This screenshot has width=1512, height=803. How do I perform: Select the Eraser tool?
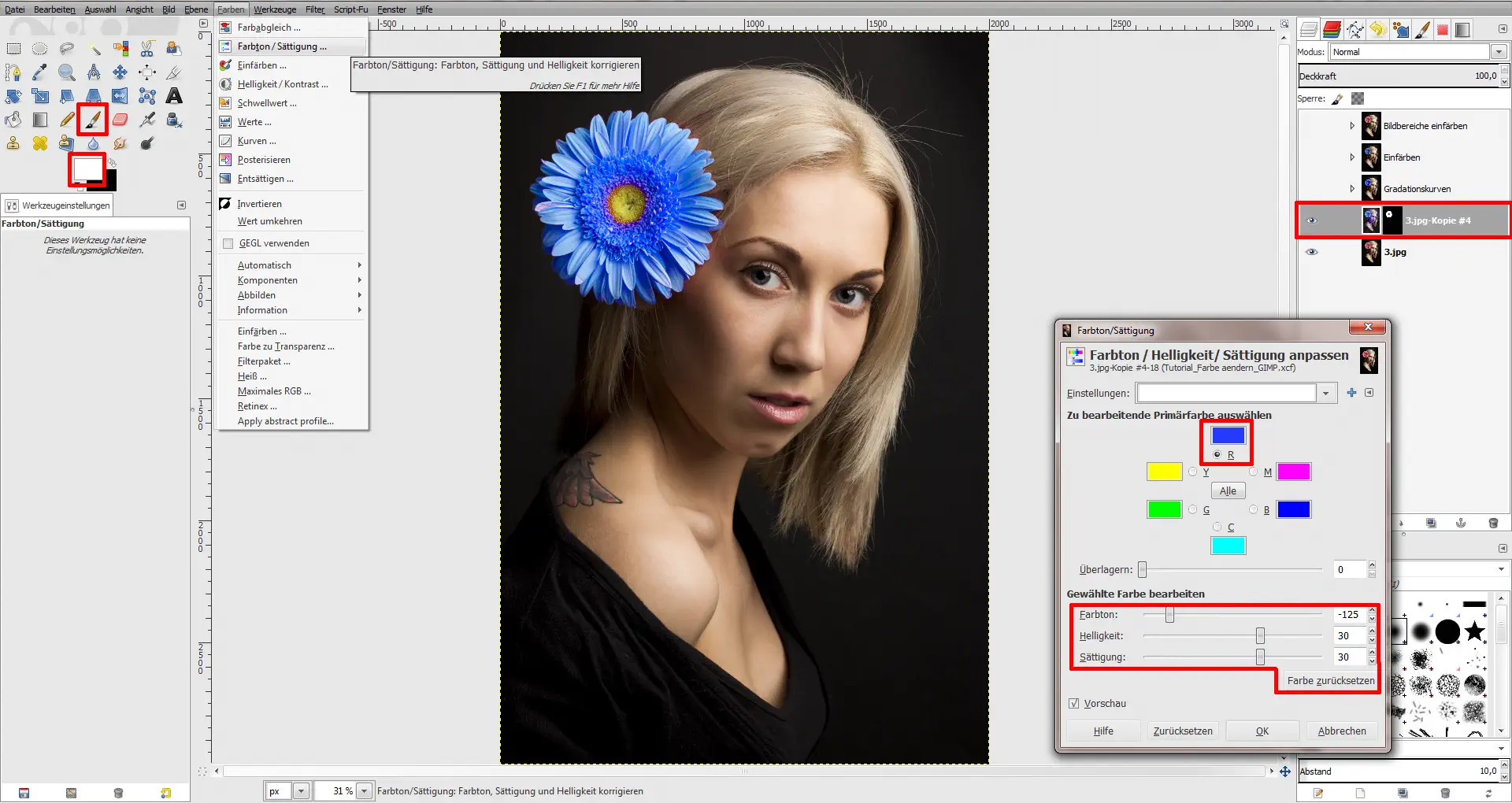click(x=120, y=119)
